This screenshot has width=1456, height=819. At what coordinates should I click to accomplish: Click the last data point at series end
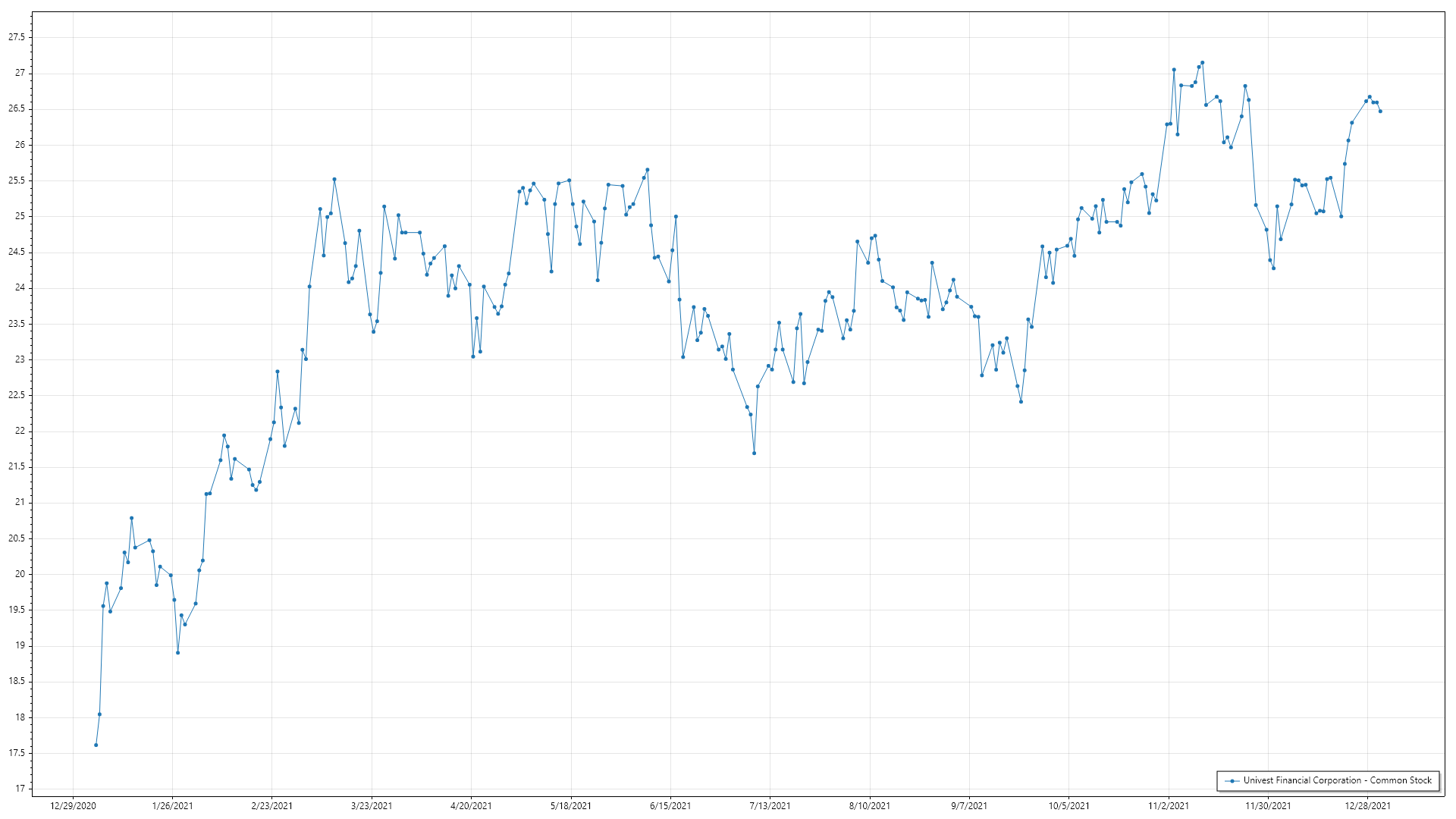[x=1380, y=111]
